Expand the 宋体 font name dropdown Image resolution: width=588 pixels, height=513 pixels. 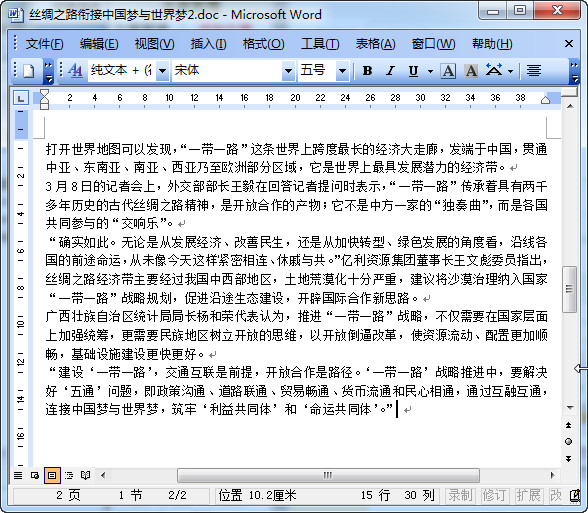(288, 71)
